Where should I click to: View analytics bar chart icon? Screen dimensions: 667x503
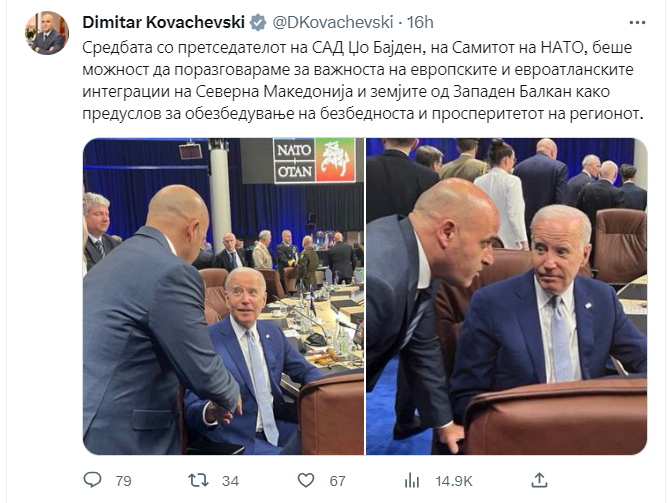click(412, 480)
